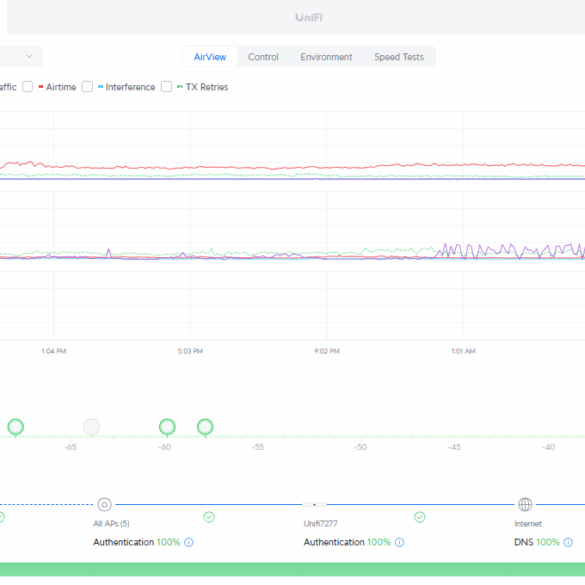Click the 5:03 PM time axis label
This screenshot has width=585, height=585.
tap(190, 351)
